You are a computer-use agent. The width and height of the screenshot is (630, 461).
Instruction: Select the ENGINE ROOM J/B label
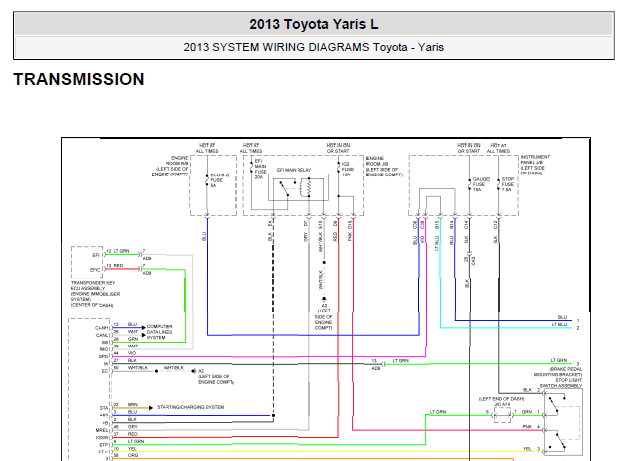tap(384, 166)
